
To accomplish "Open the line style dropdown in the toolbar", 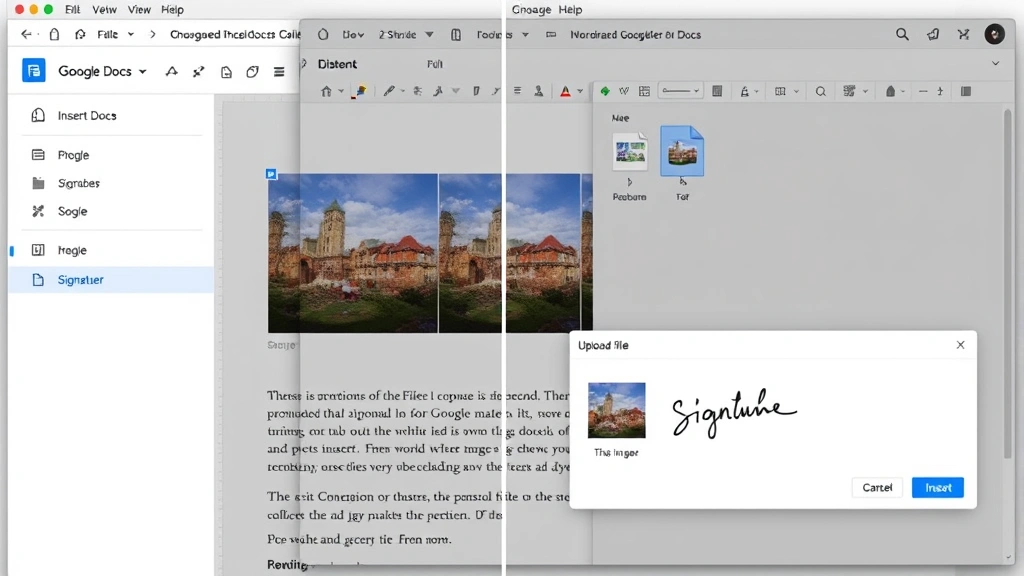I will 680,91.
